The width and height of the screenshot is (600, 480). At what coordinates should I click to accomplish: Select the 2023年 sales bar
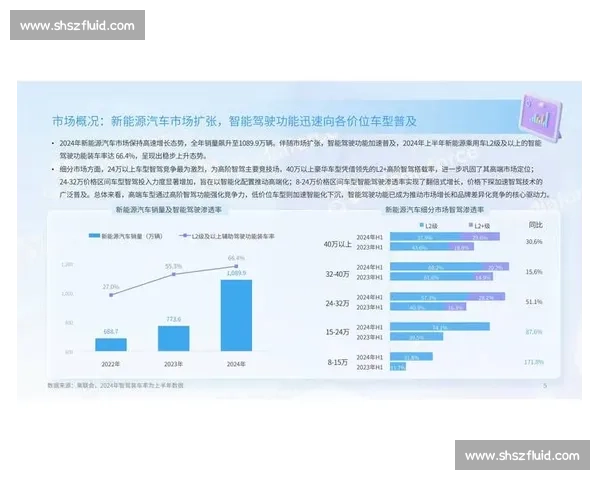click(x=174, y=338)
